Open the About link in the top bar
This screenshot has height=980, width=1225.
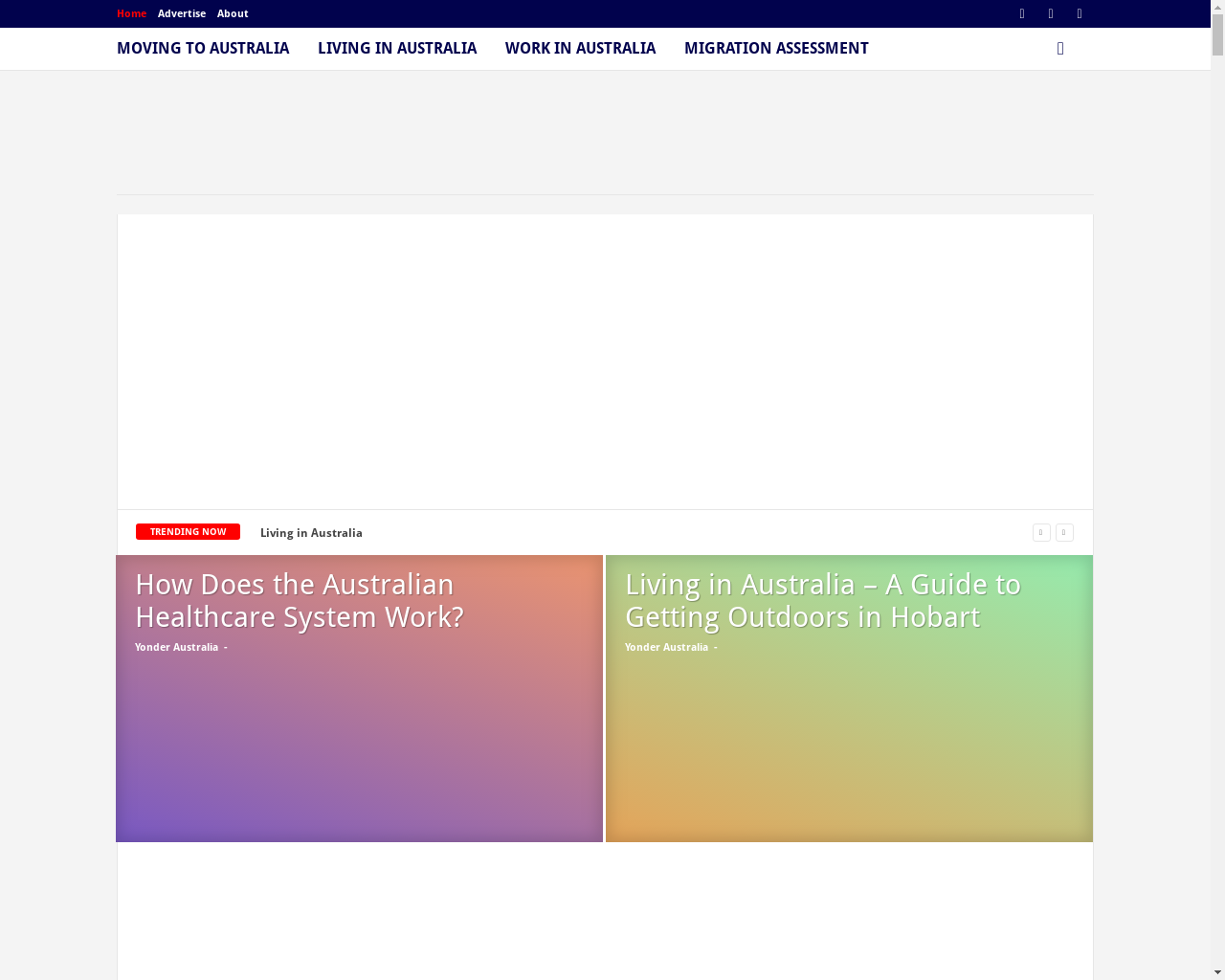233,13
